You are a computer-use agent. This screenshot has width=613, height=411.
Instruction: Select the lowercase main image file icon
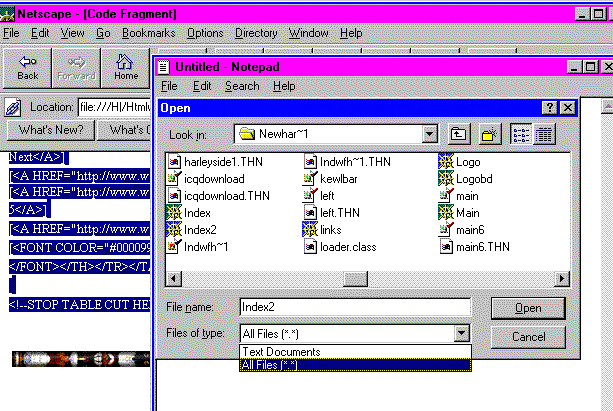[446, 196]
